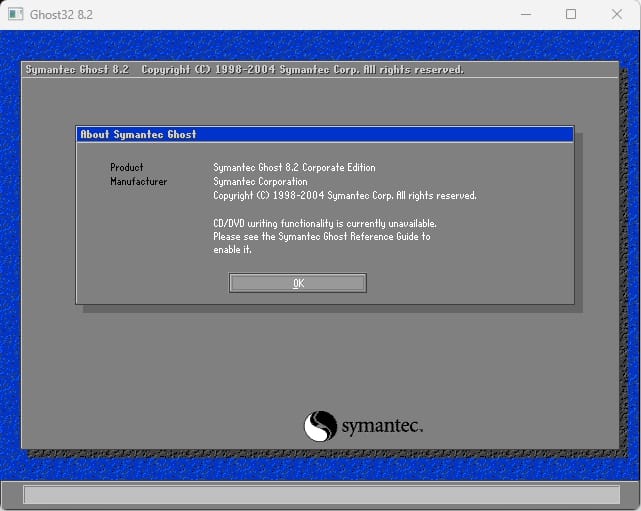Click the "enable it." text
This screenshot has width=641, height=511.
232,249
